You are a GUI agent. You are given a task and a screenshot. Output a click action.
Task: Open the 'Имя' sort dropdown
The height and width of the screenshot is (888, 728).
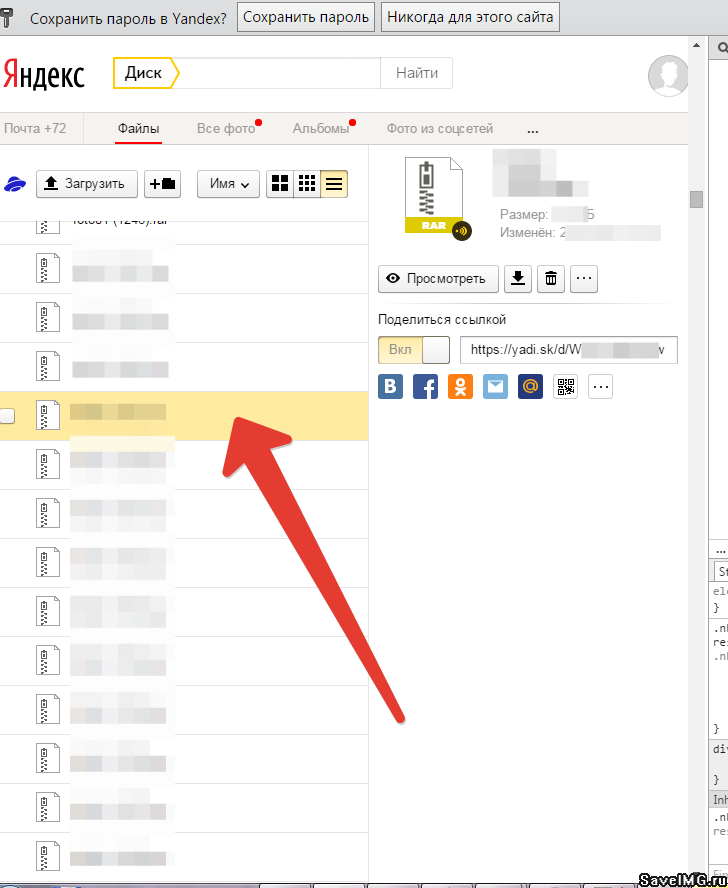[229, 184]
